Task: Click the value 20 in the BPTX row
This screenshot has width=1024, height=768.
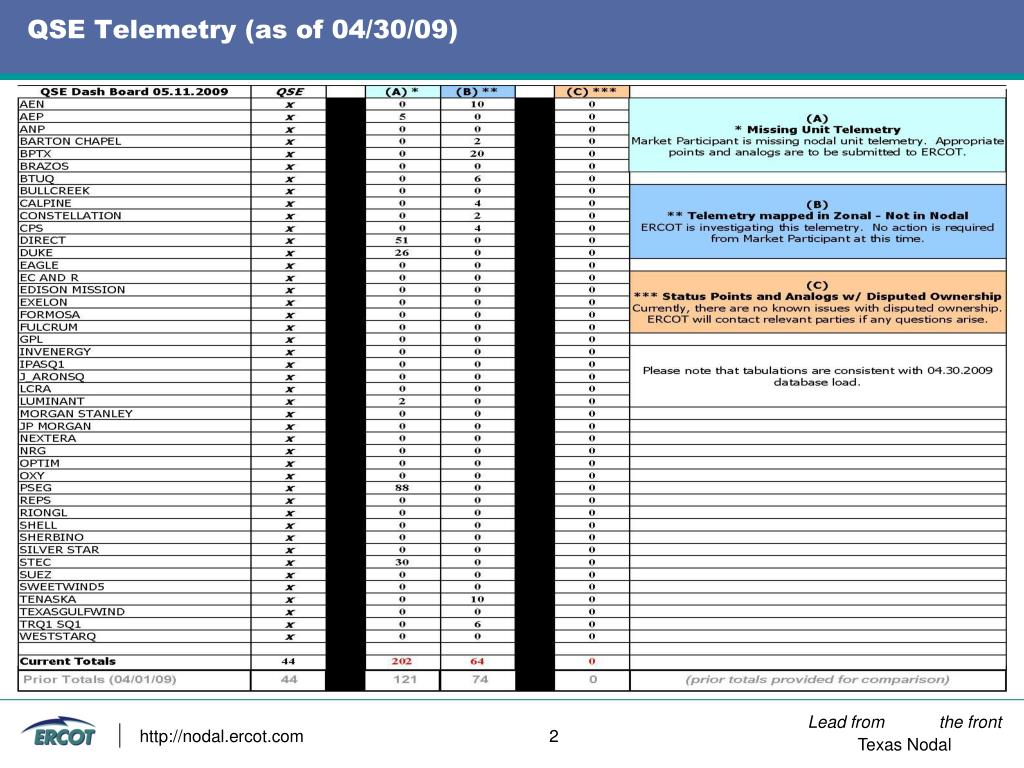Action: click(x=477, y=154)
